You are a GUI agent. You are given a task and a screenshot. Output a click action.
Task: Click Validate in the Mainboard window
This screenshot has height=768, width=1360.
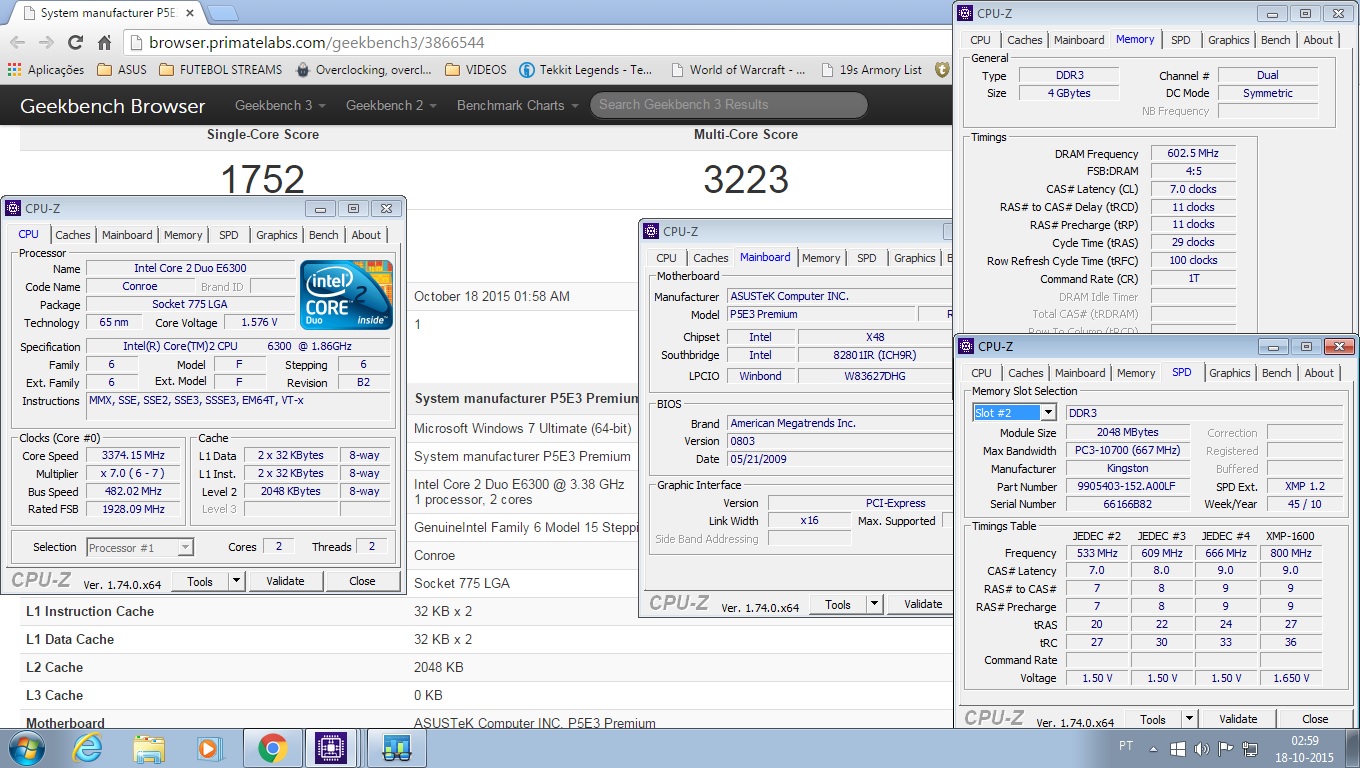923,604
